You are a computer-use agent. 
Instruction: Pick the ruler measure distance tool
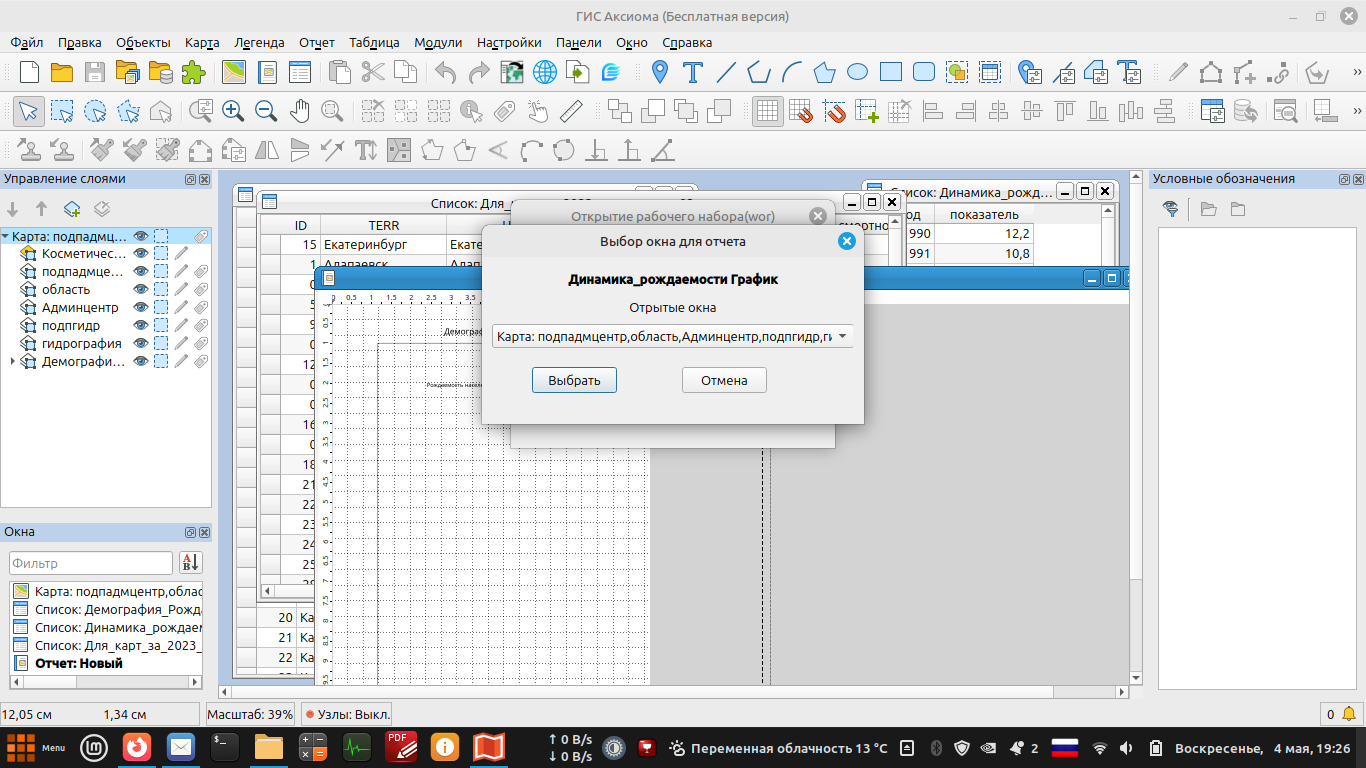[x=571, y=111]
